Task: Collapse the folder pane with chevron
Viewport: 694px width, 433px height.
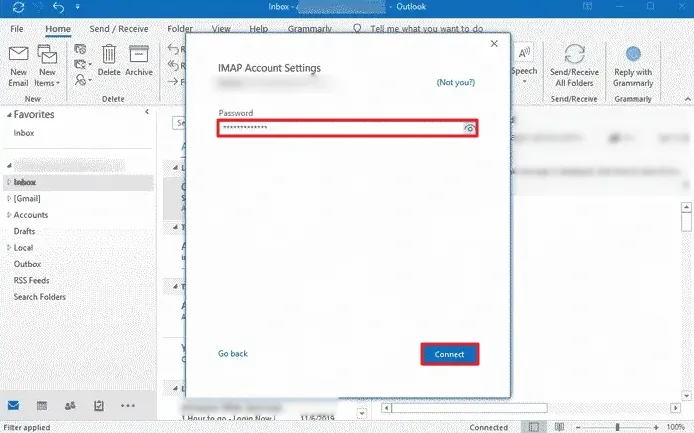Action: click(147, 112)
